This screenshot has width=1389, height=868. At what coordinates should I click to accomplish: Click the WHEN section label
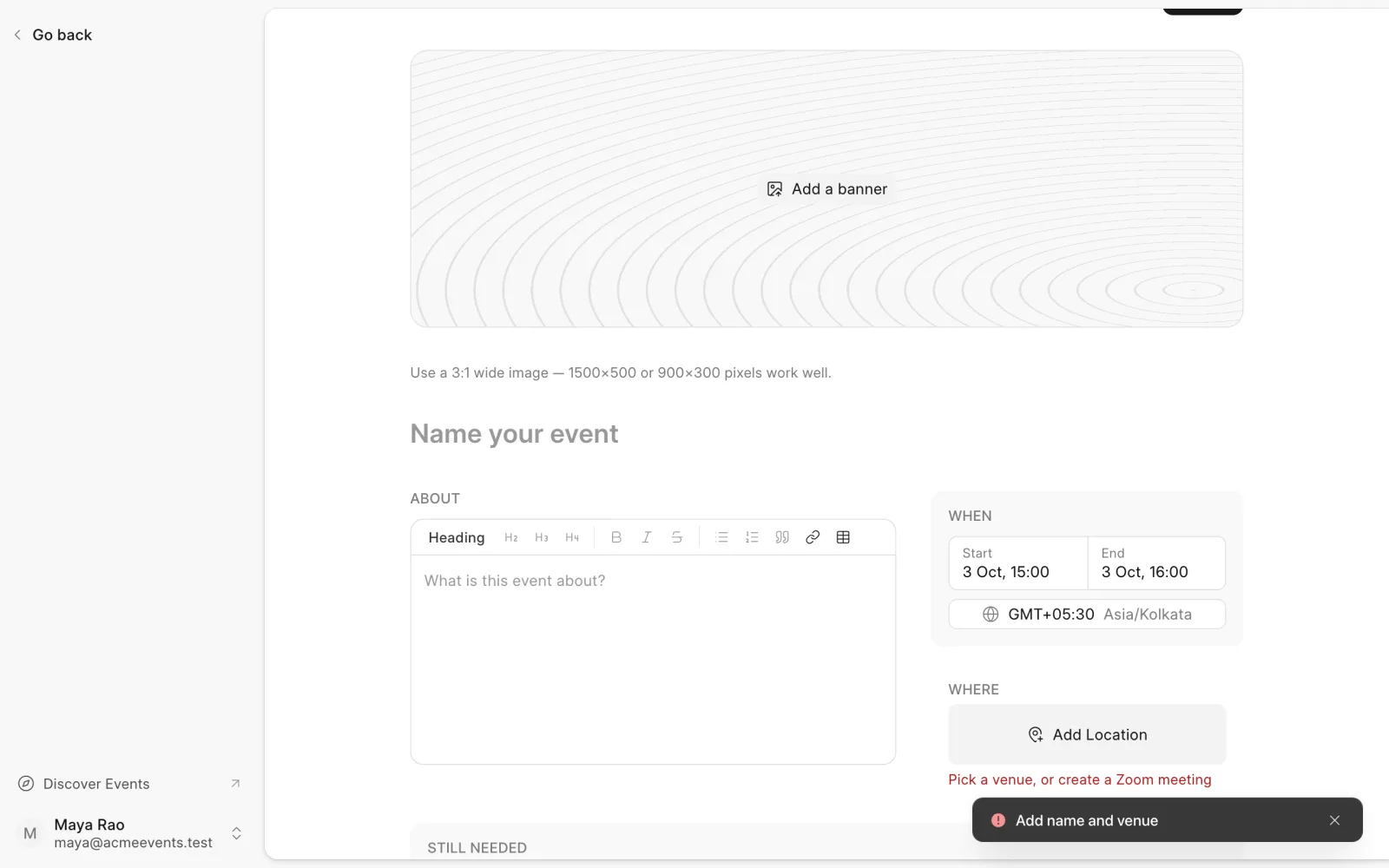[970, 516]
